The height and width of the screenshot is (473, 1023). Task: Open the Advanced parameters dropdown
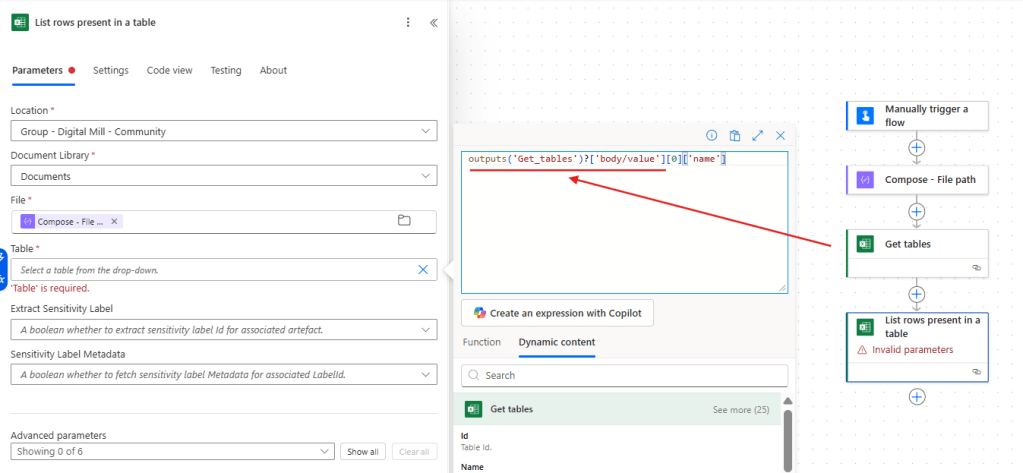173,451
